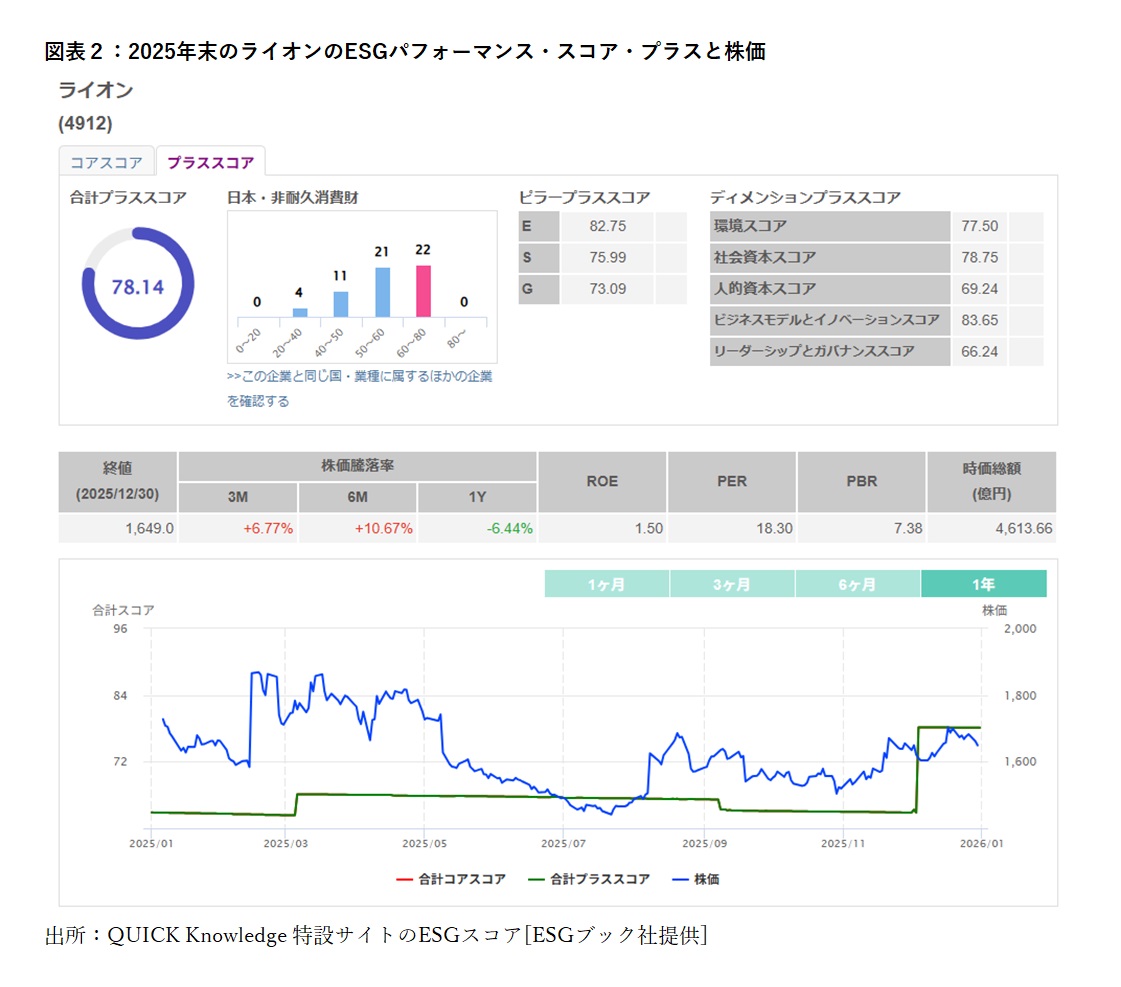Viewport: 1121px width, 987px height.
Task: Open the G pillar score row
Action: [x=586, y=289]
